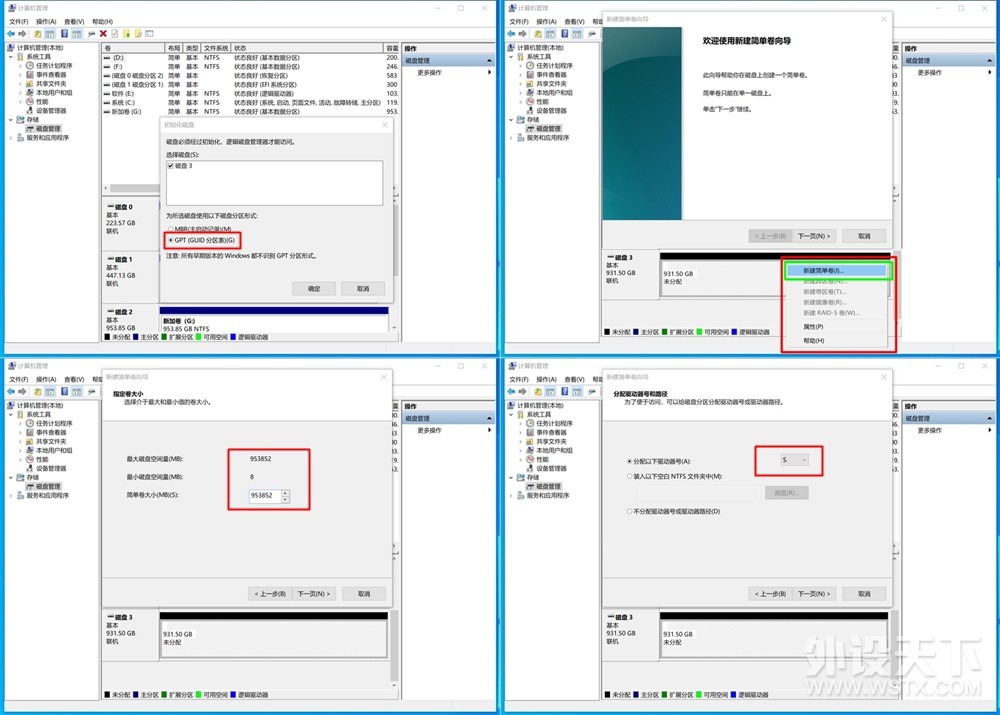1000x715 pixels.
Task: Click the 简单卷大小(MB) input field
Action: pos(265,496)
